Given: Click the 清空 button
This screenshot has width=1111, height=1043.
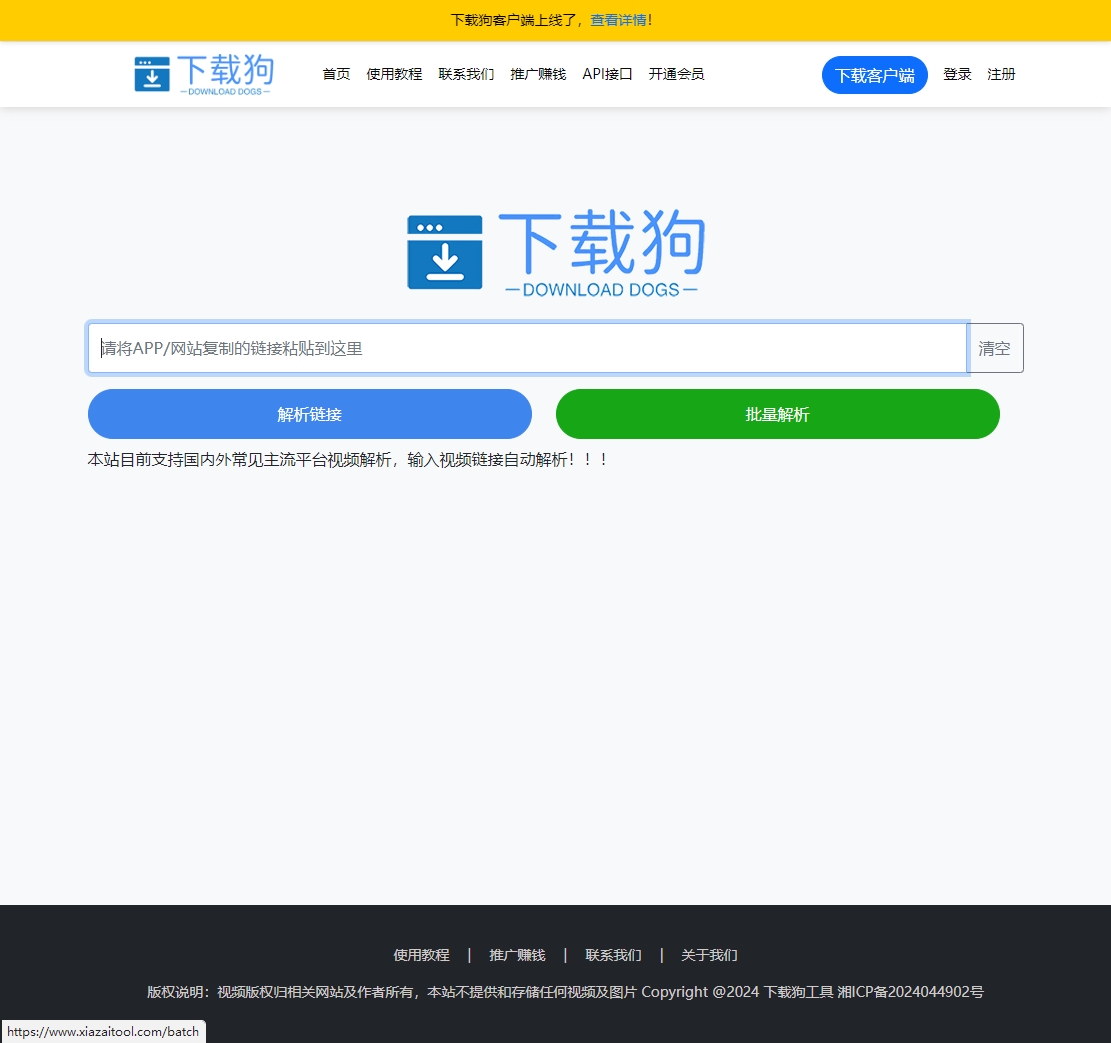Looking at the screenshot, I should click(995, 348).
